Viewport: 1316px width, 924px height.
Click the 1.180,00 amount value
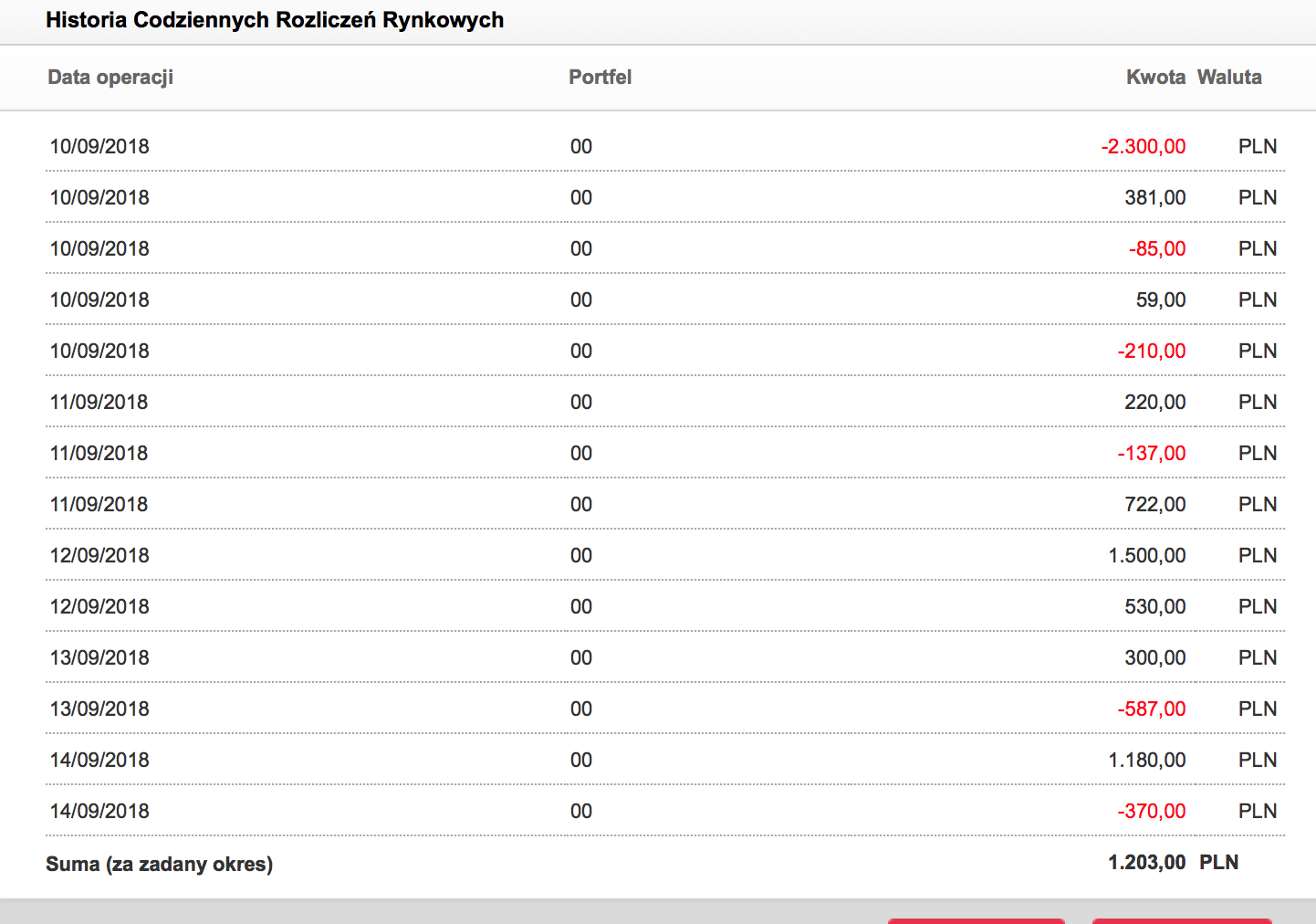[x=1146, y=761]
